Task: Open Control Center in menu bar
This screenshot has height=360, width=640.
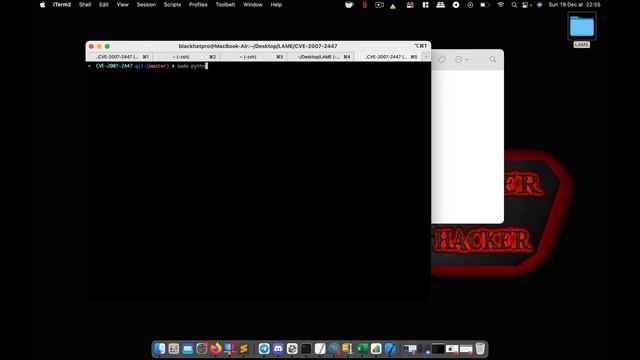Action: 526,5
